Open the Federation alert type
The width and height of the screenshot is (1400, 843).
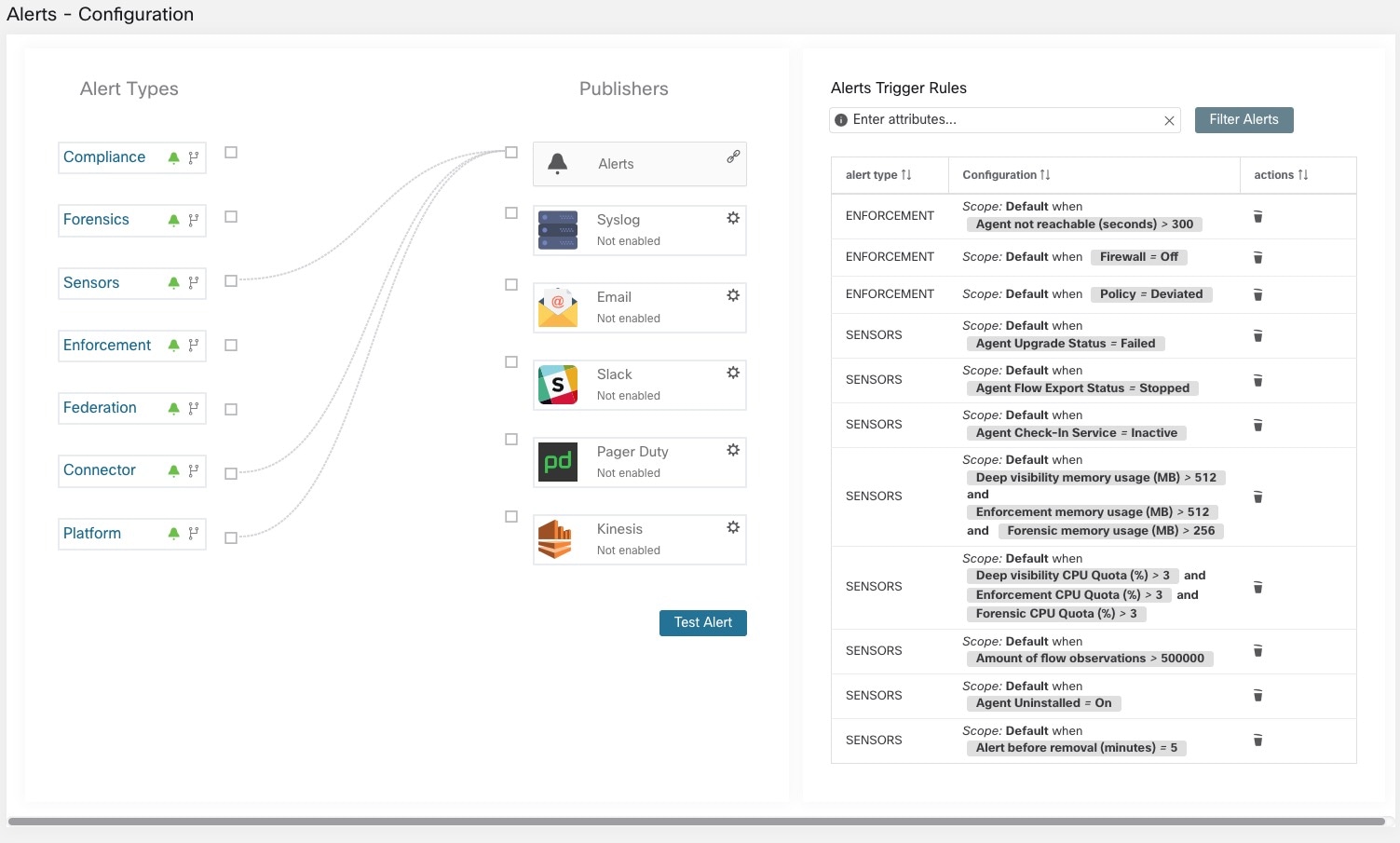click(x=100, y=408)
